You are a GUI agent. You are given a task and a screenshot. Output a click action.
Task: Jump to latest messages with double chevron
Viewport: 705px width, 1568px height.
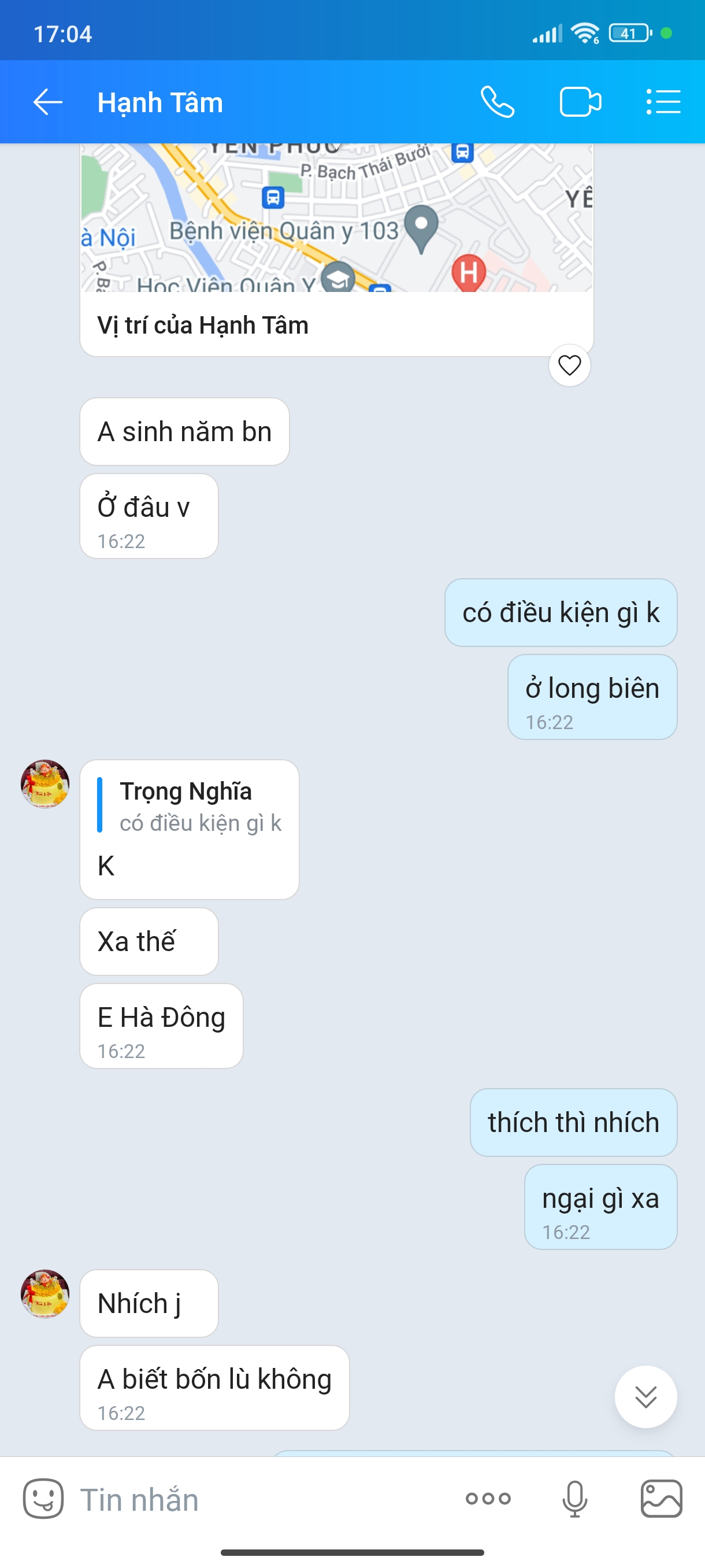(645, 1396)
